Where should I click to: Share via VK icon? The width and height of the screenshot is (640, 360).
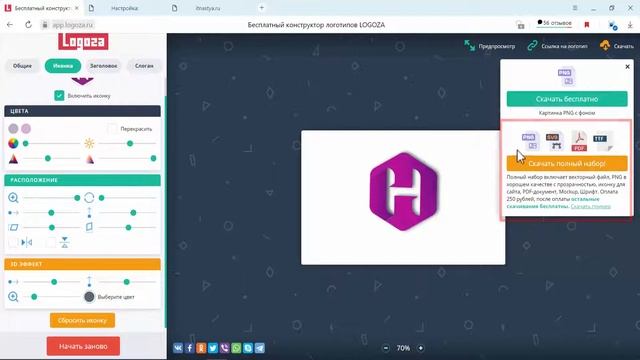tap(178, 348)
